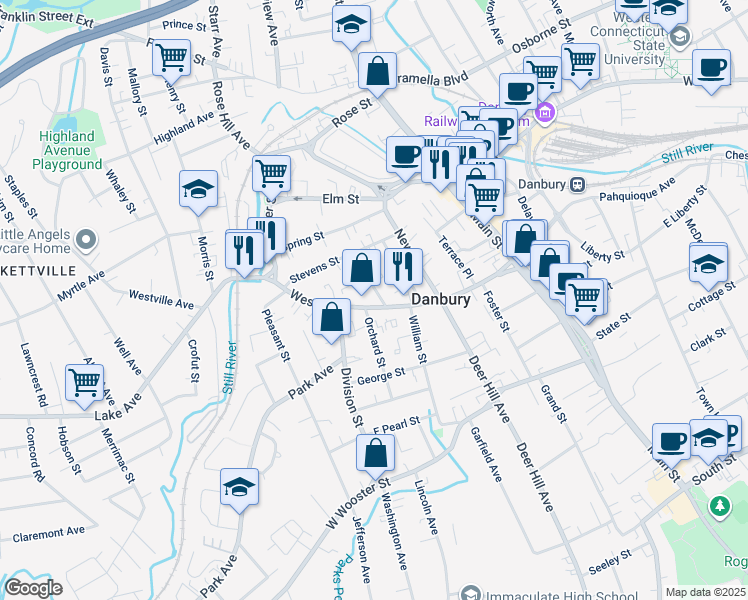Viewport: 748px width, 600px height.
Task: Click the Danbury train station icon
Action: 577,185
